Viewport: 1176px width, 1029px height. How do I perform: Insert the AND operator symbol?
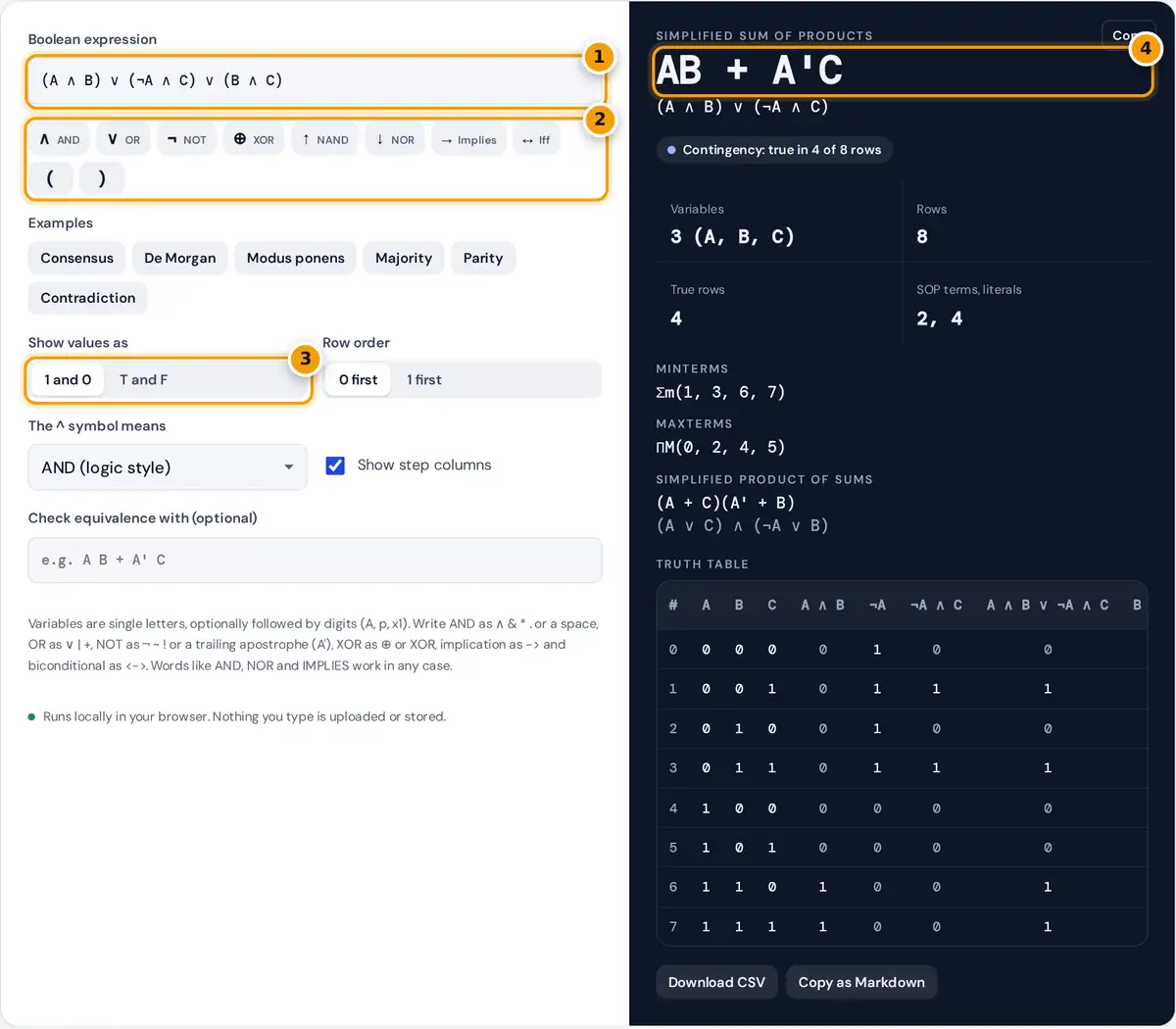tap(59, 140)
